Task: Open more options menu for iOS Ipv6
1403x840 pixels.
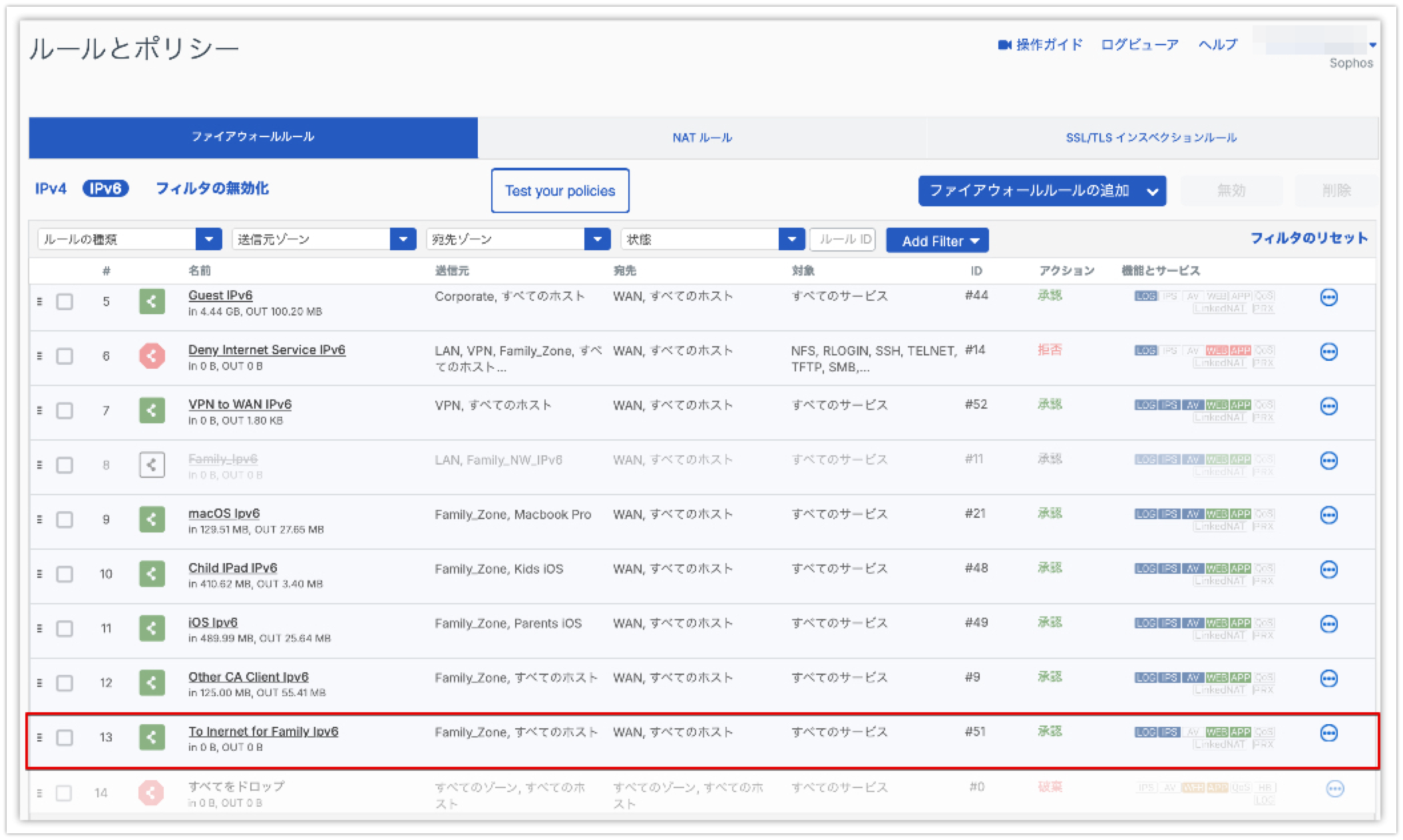Action: pos(1328,624)
